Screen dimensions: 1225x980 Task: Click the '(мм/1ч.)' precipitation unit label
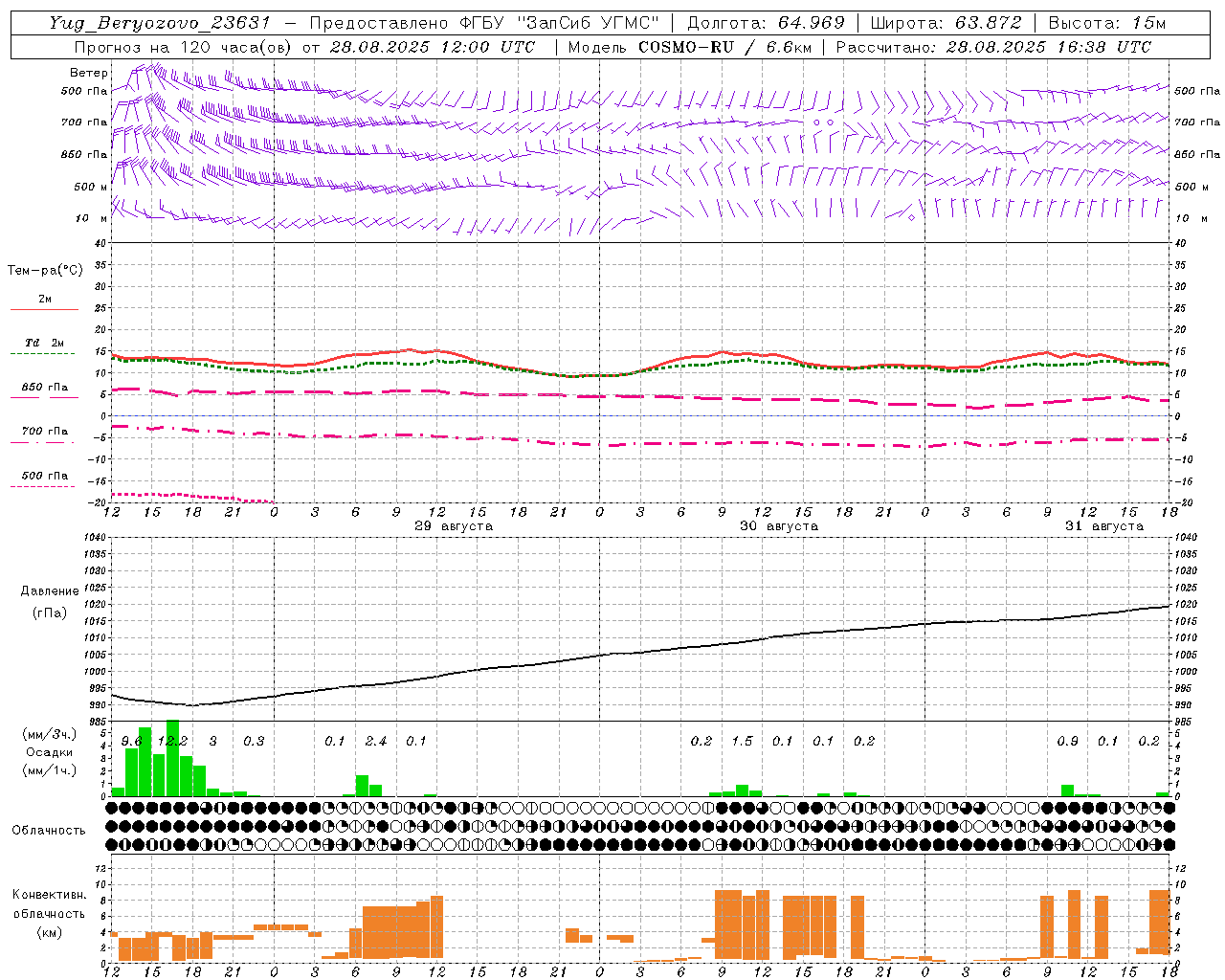[x=49, y=769]
